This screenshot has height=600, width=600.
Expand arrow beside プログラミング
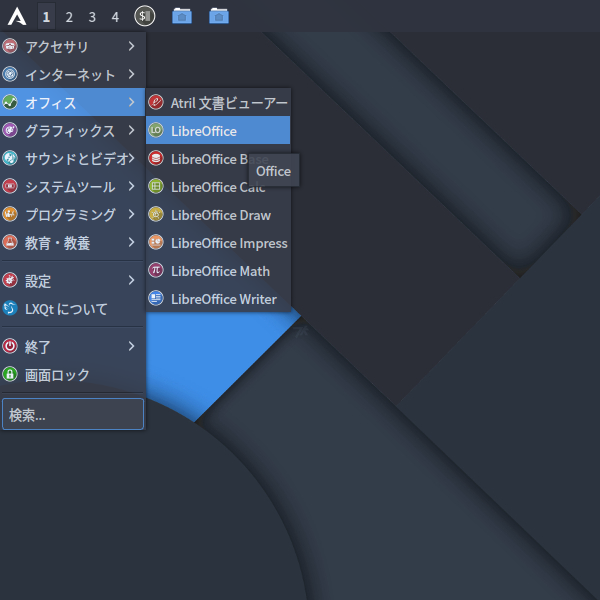tap(132, 214)
